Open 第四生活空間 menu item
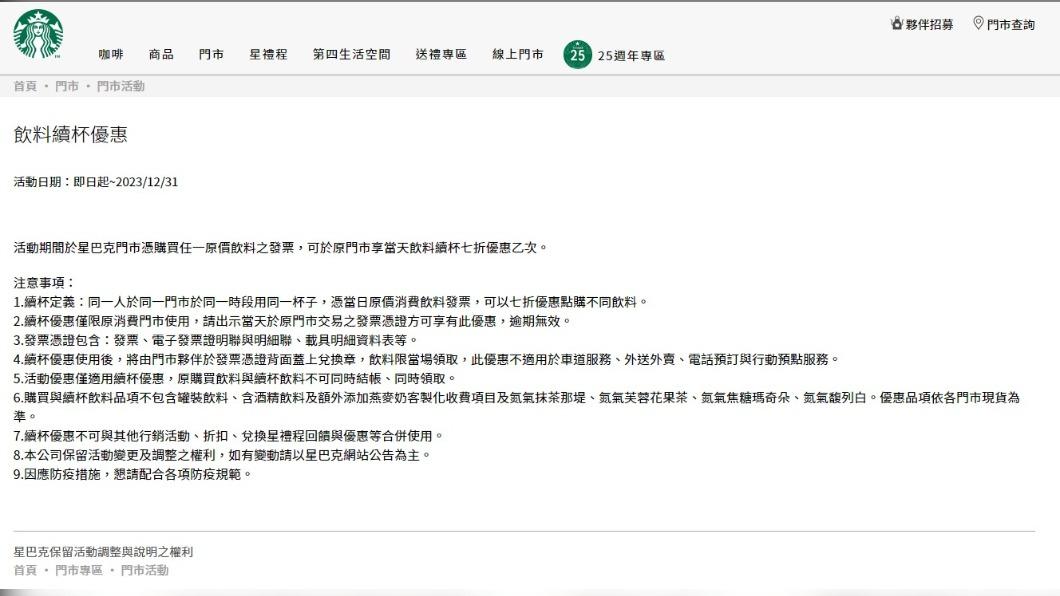The width and height of the screenshot is (1060, 596). click(351, 55)
